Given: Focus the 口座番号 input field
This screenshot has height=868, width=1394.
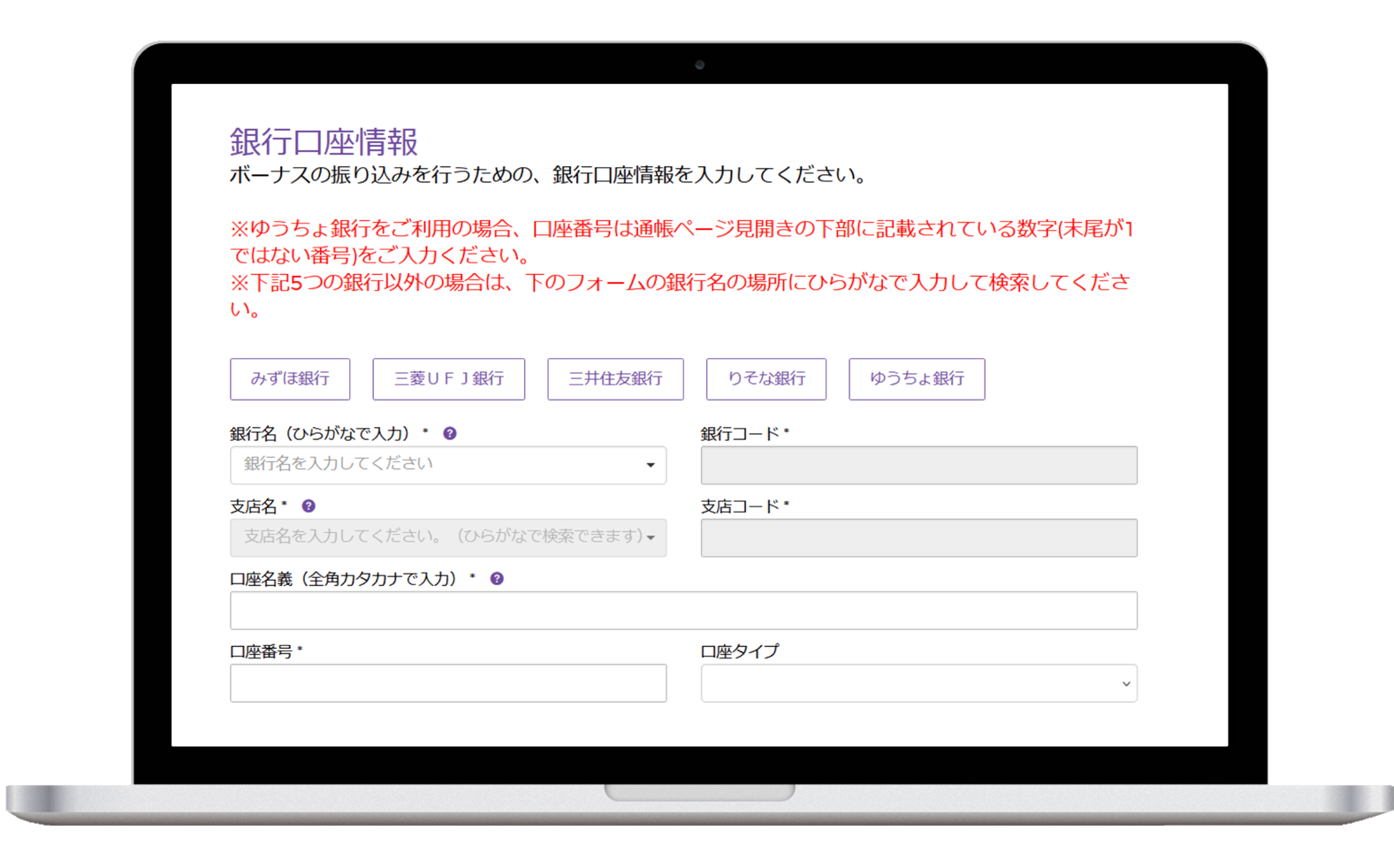Looking at the screenshot, I should (448, 683).
